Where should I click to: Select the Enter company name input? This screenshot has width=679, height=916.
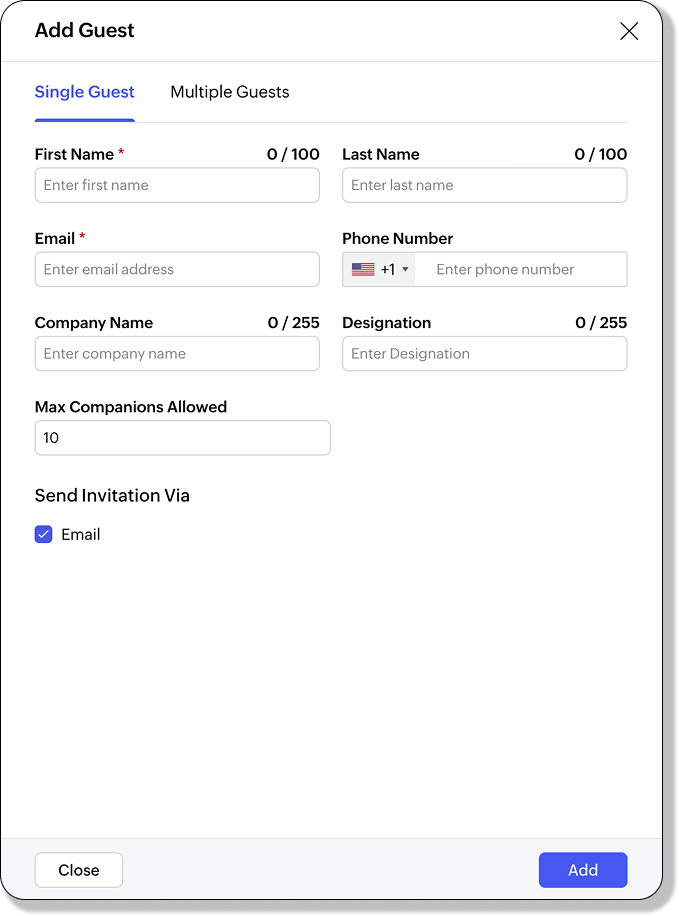[x=177, y=353]
